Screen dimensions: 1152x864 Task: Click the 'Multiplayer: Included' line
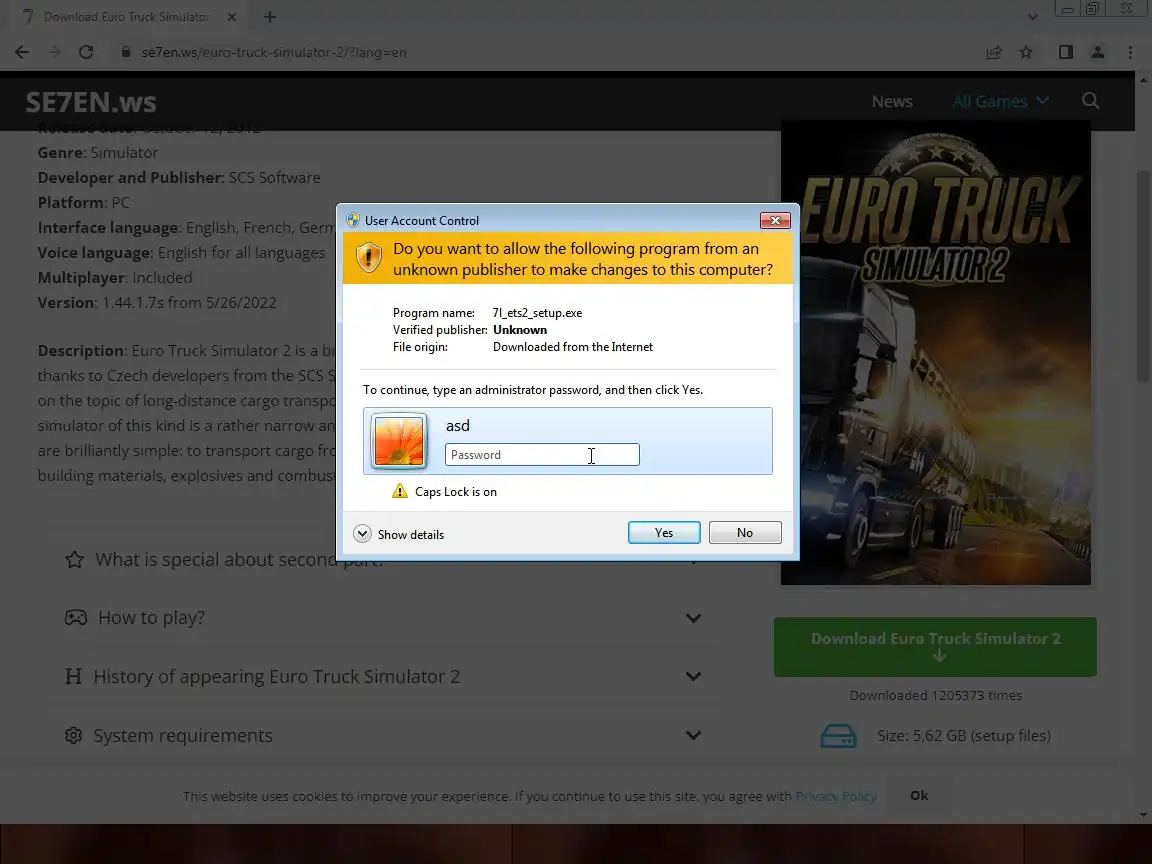(115, 278)
